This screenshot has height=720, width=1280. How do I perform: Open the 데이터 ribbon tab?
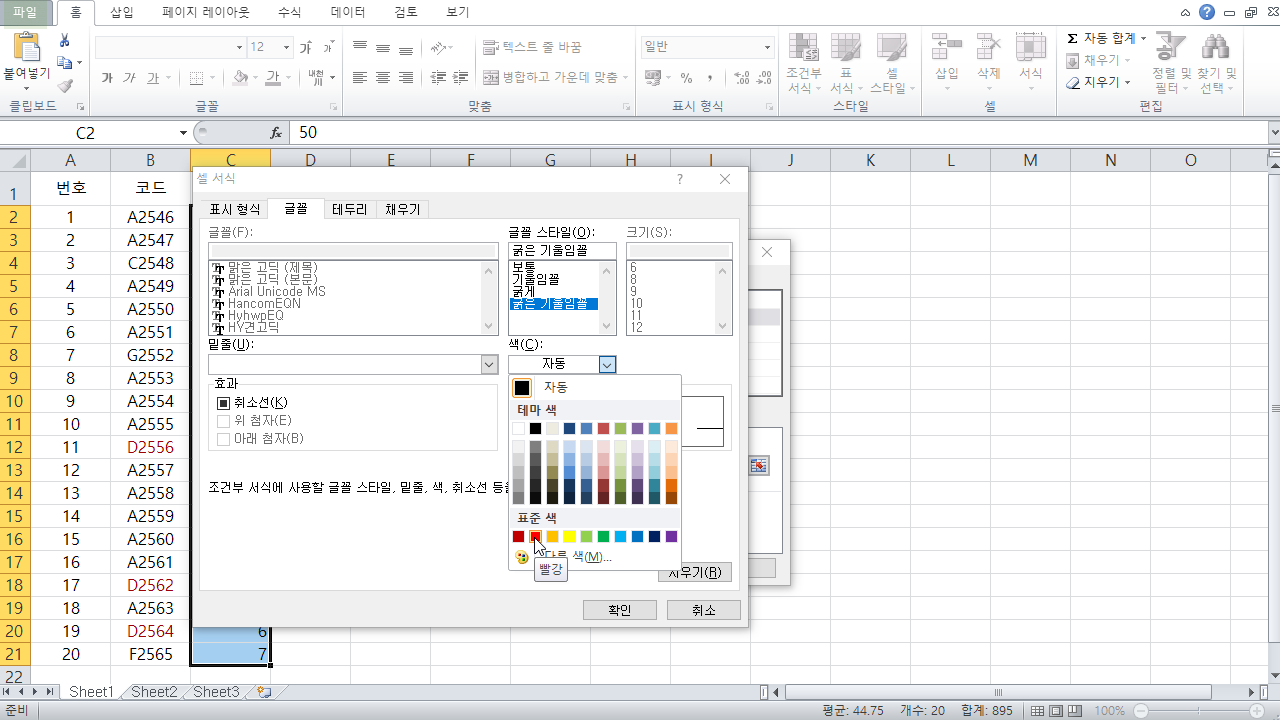[347, 12]
